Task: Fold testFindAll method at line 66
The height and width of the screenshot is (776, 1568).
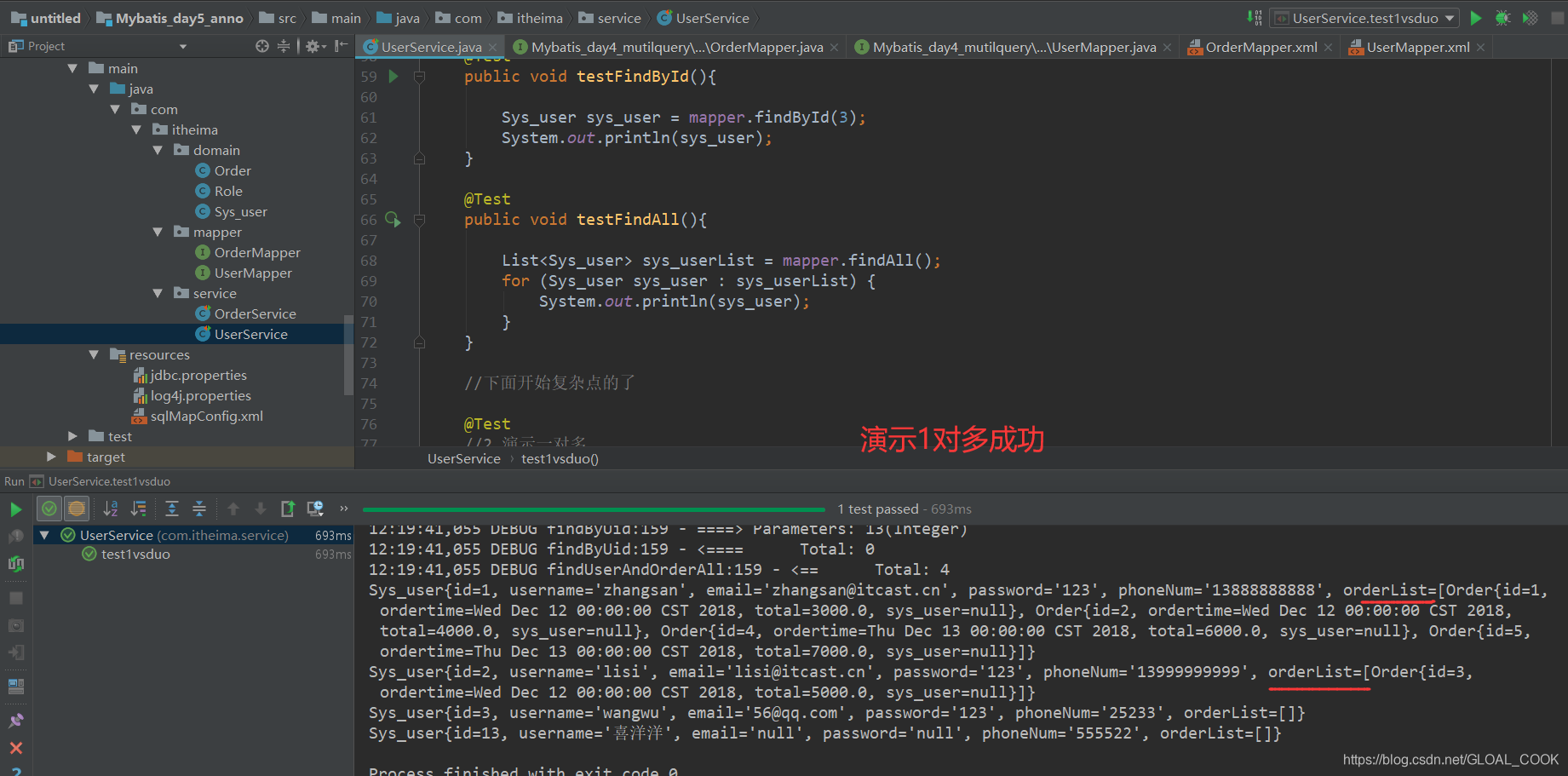Action: point(419,220)
